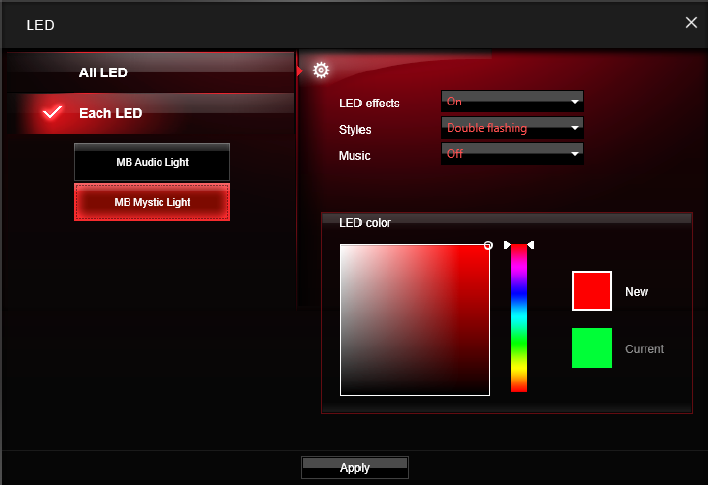708x485 pixels.
Task: Click the white corner of the saturation square
Action: (343, 248)
